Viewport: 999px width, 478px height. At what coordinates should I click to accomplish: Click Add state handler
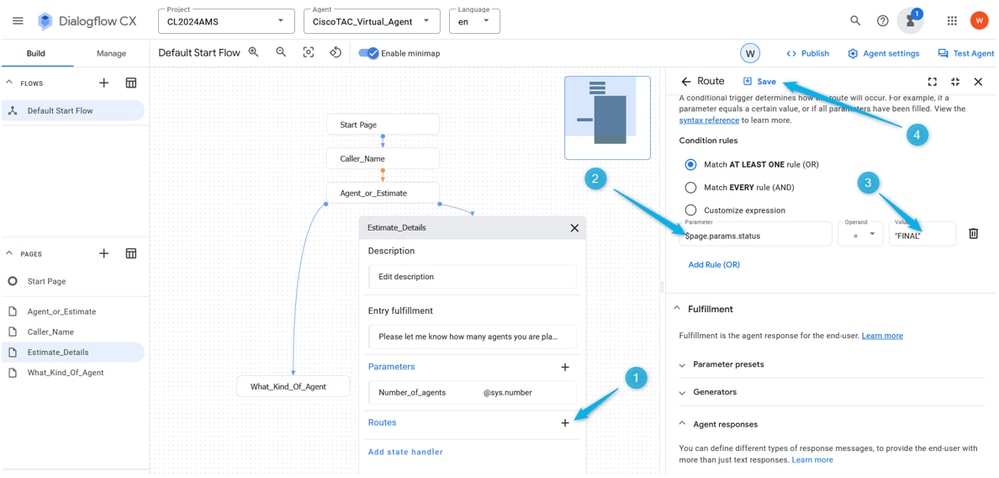pos(405,452)
